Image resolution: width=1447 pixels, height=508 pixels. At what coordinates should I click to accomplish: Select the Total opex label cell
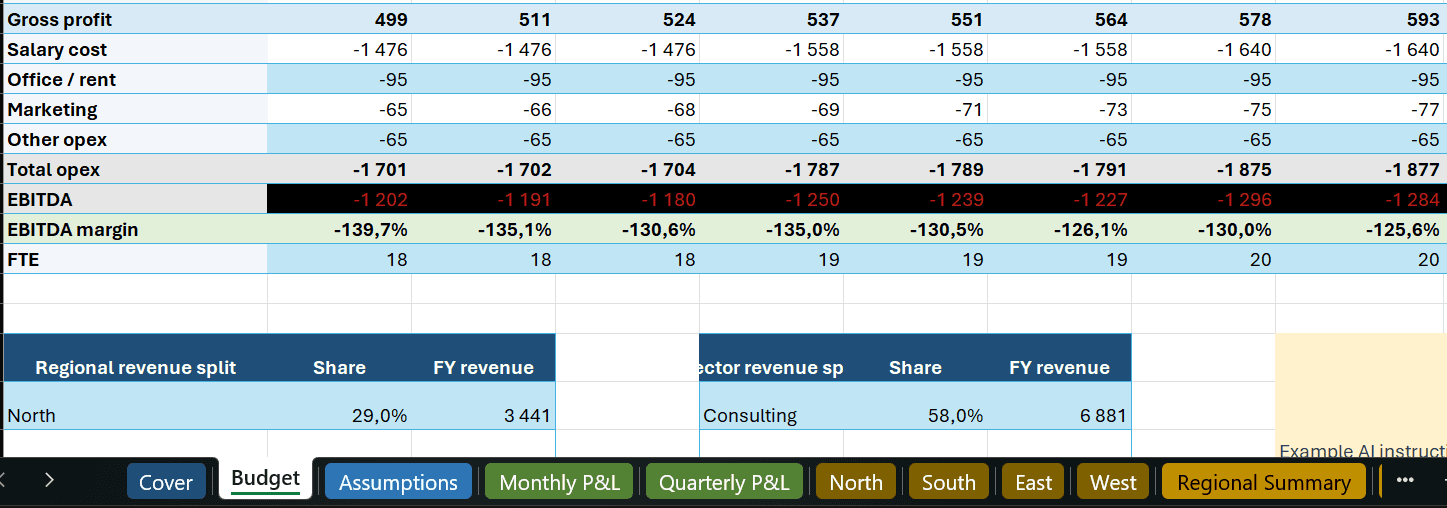[135, 169]
